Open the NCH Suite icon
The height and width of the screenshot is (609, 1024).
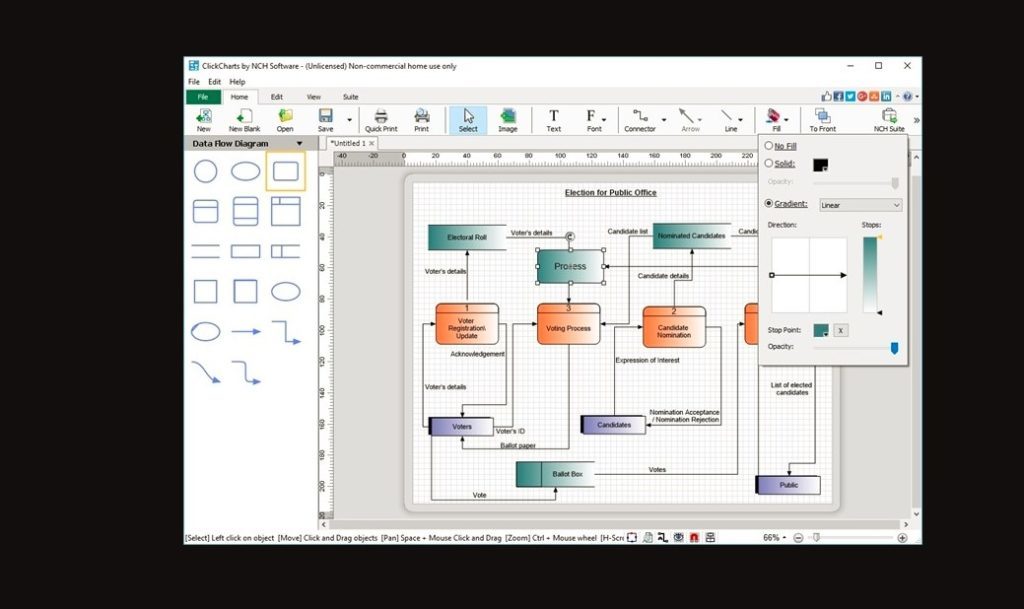(889, 120)
